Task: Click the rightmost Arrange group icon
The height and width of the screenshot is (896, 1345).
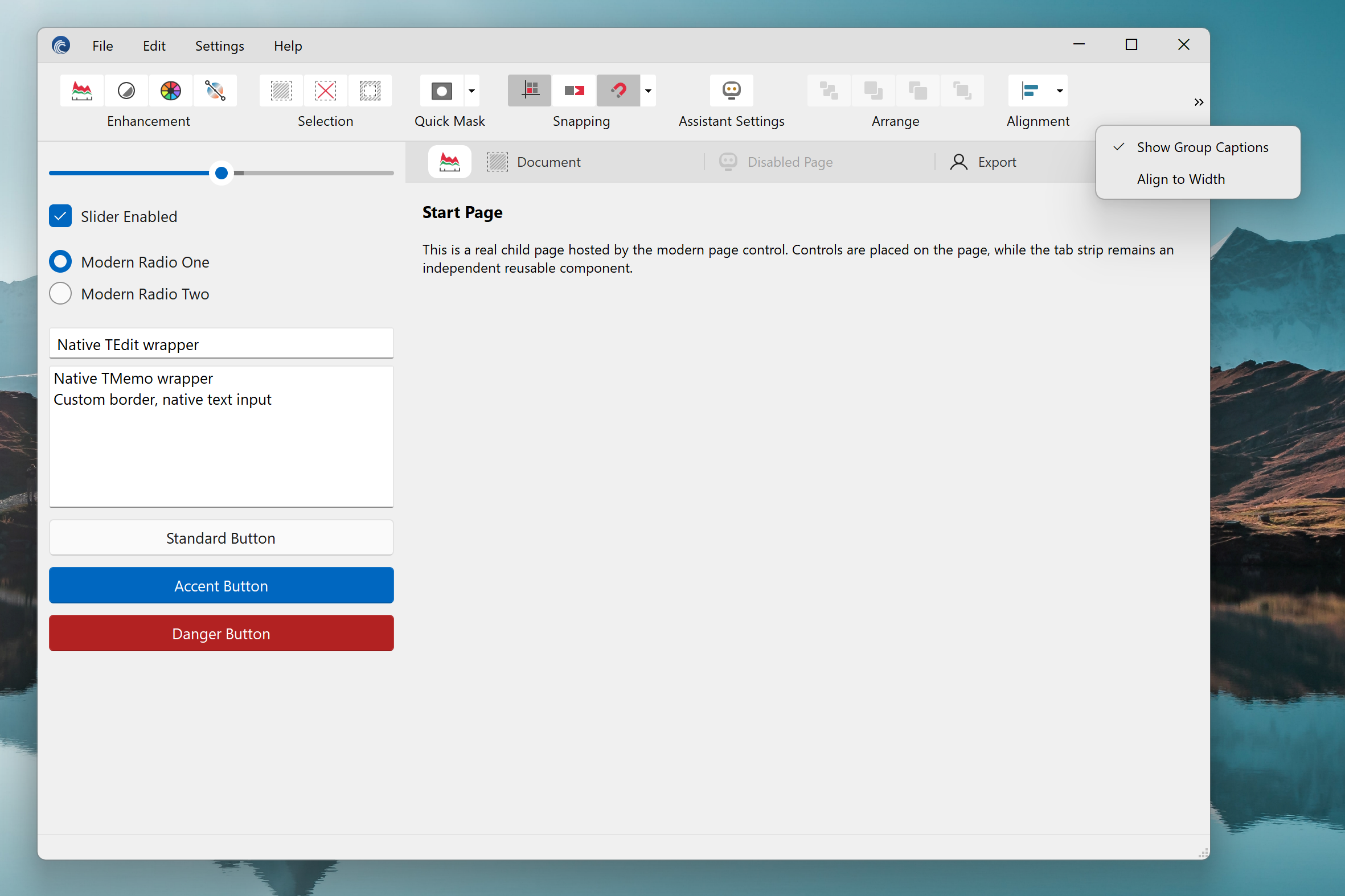Action: click(962, 91)
